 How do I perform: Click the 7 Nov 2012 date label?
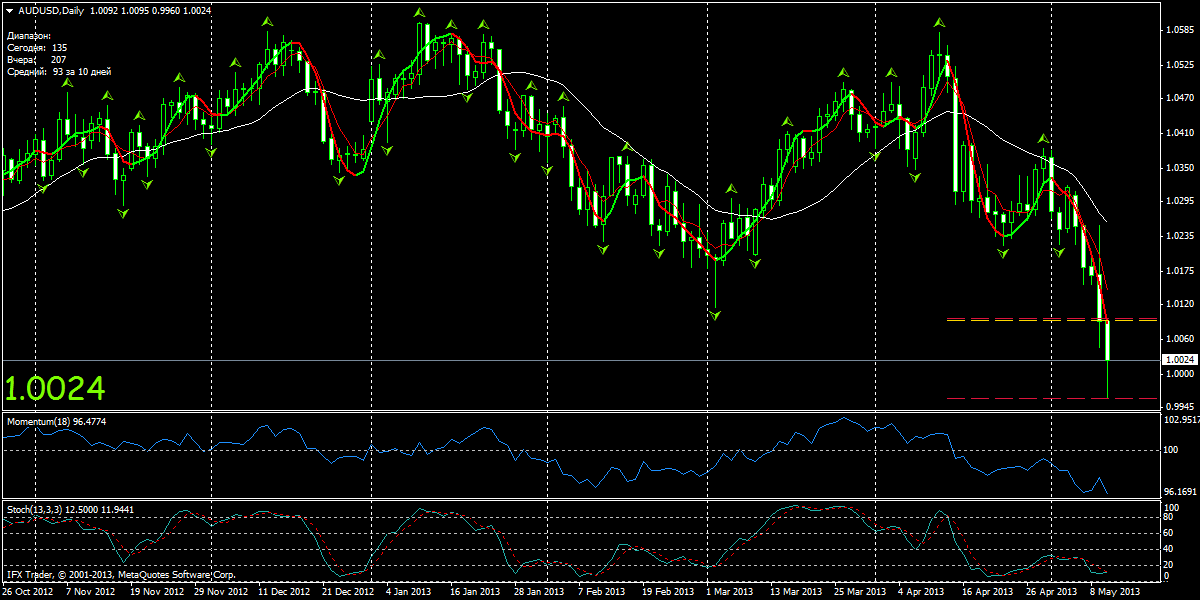pyautogui.click(x=90, y=592)
